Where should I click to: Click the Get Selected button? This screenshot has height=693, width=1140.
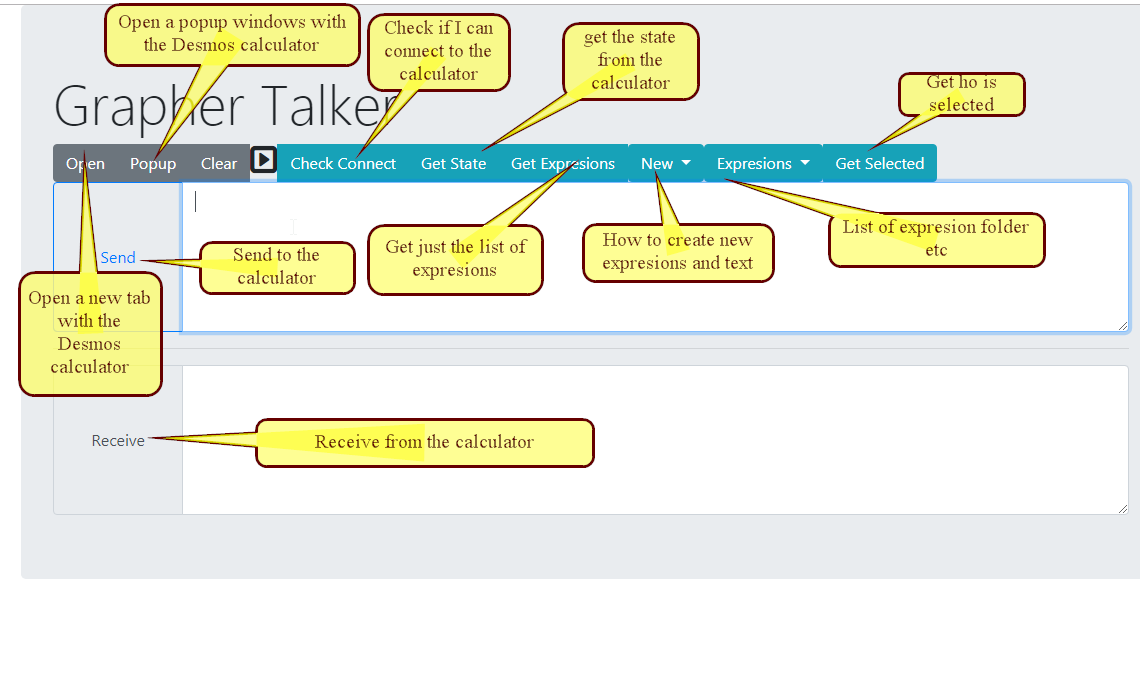[x=880, y=164]
